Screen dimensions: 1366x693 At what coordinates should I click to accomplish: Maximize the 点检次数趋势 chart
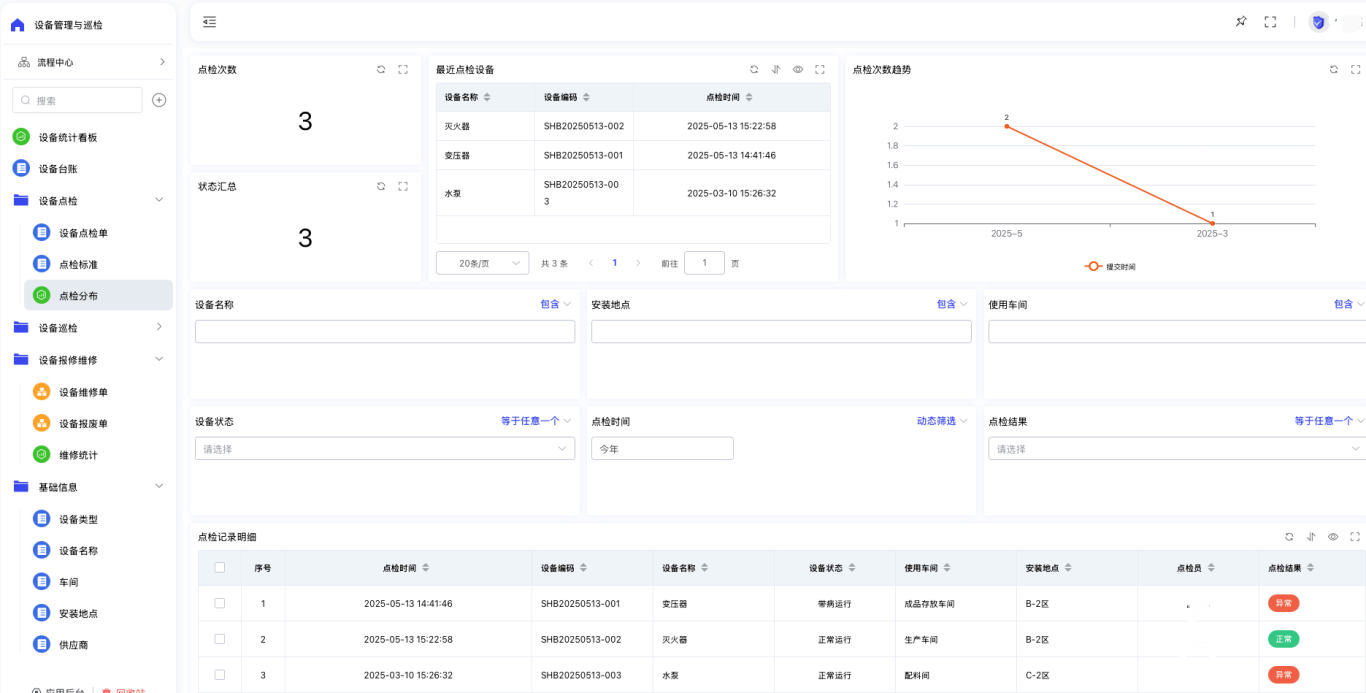[1355, 69]
